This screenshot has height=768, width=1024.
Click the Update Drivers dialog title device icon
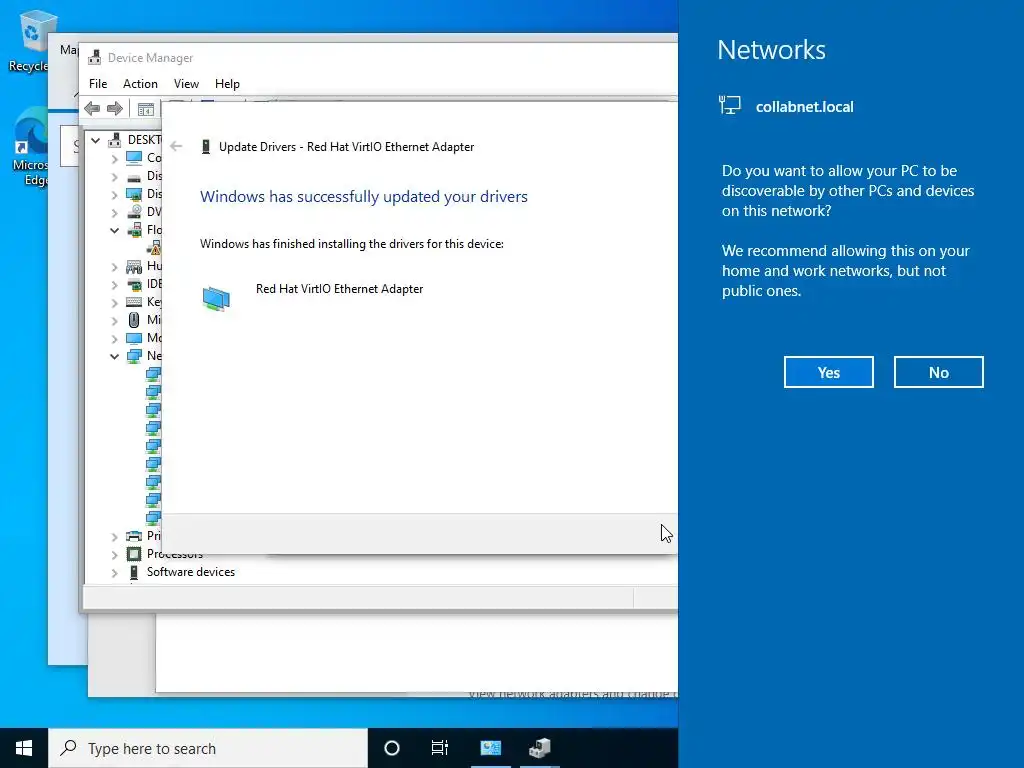coord(206,147)
